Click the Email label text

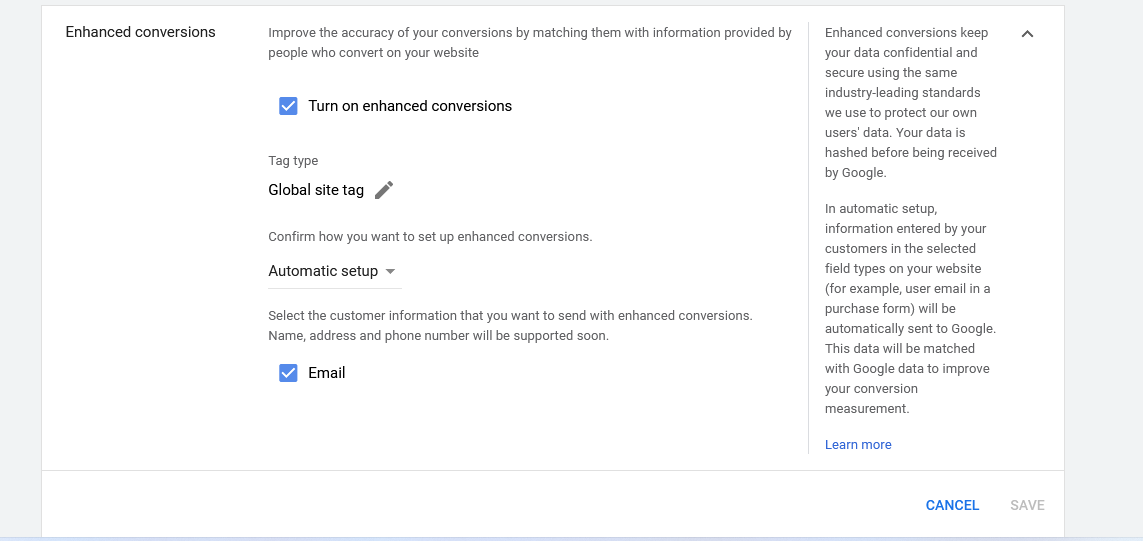[x=327, y=373]
